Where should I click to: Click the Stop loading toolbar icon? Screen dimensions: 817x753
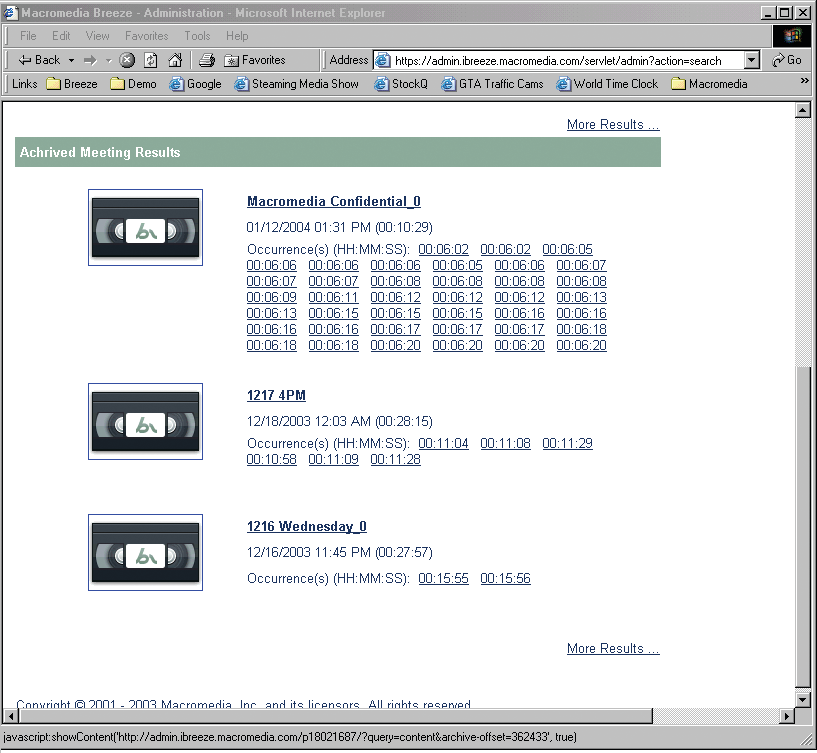(127, 60)
